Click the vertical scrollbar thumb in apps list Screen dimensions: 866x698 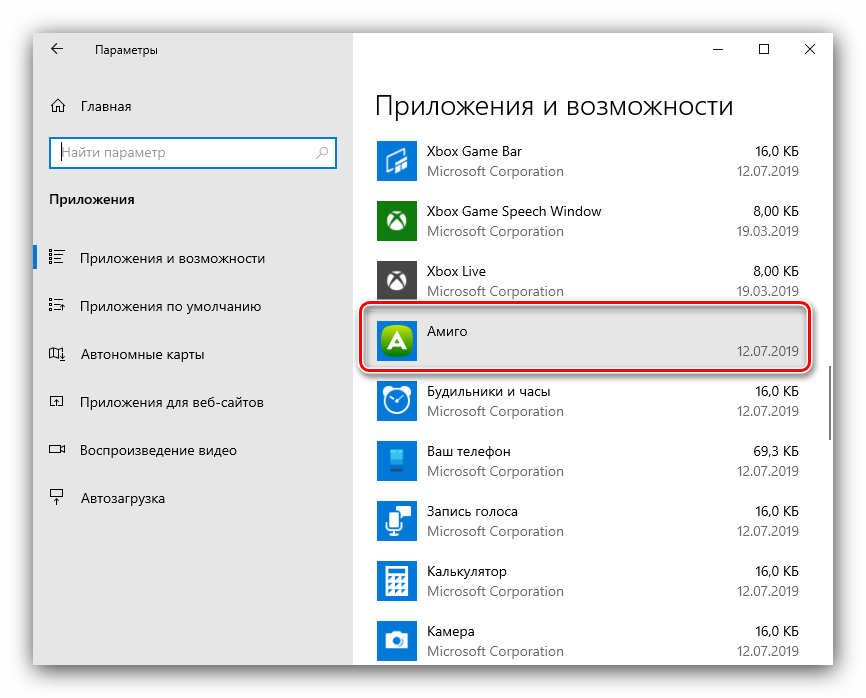click(829, 402)
